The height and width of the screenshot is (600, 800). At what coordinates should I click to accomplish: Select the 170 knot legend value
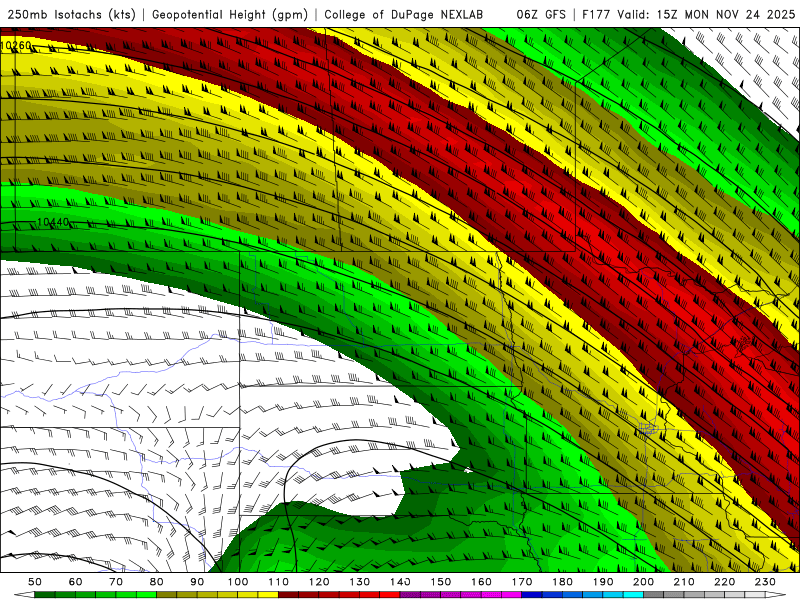point(522,582)
